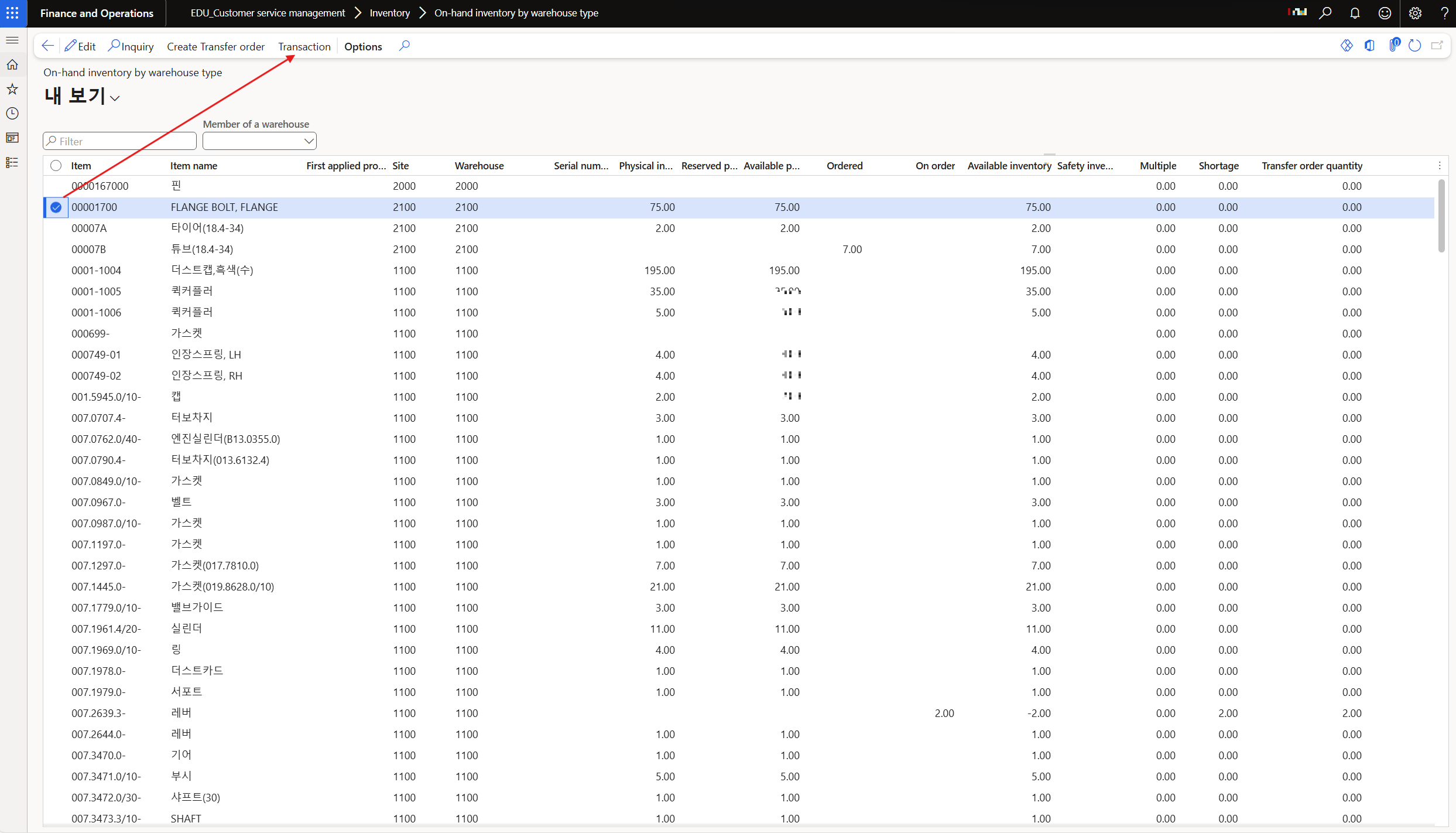Open Member of a warehouse dropdown

coord(309,141)
